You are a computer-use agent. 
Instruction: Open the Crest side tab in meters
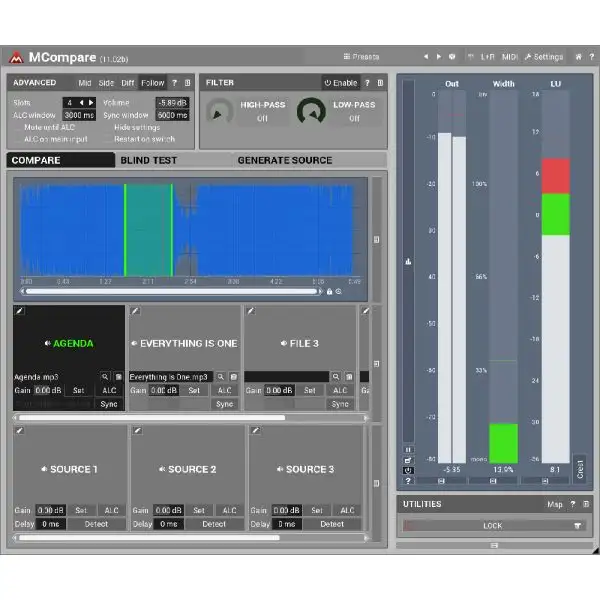click(x=580, y=469)
